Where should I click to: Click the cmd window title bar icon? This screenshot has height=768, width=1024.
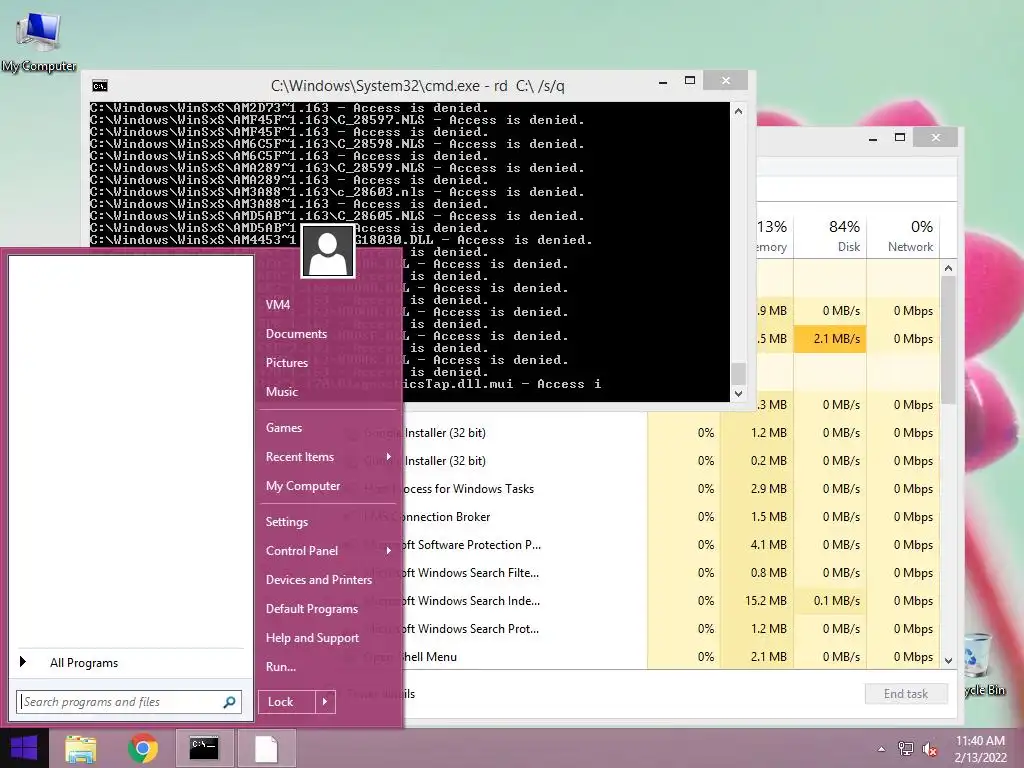coord(99,86)
